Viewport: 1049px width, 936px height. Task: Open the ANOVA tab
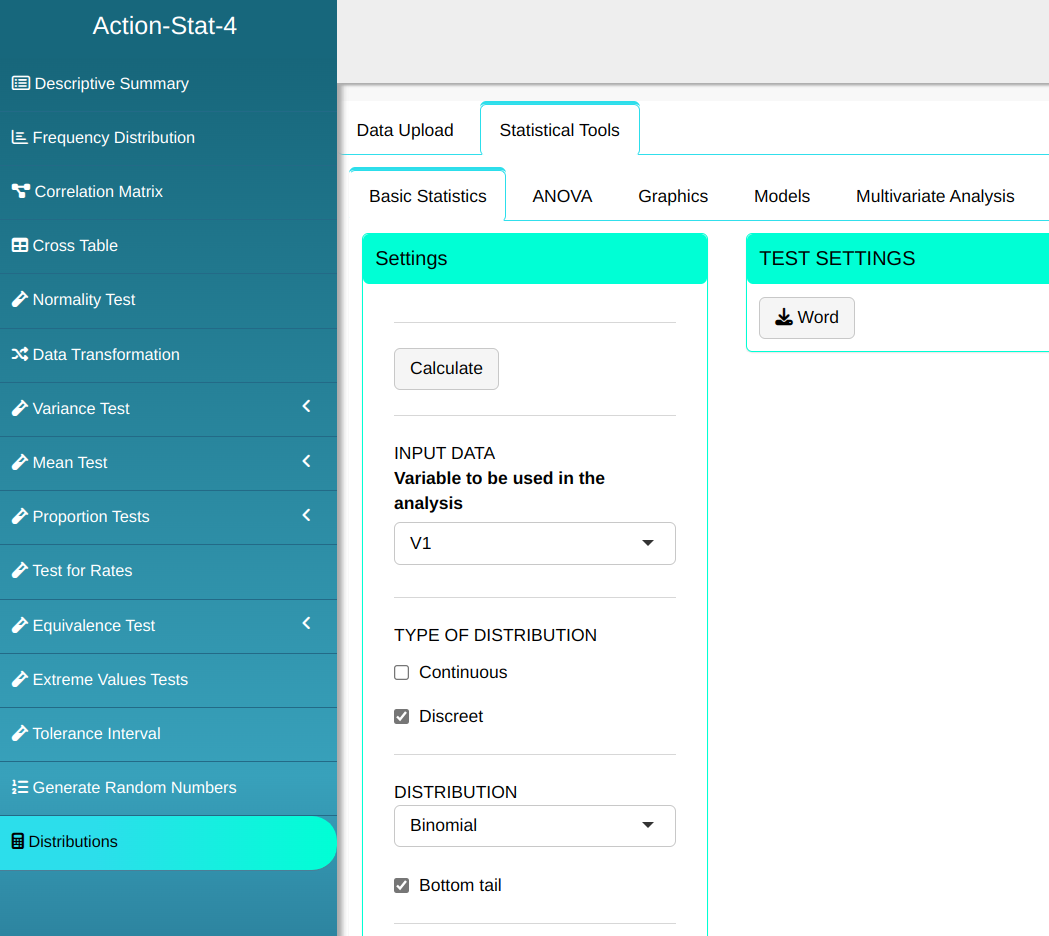562,197
